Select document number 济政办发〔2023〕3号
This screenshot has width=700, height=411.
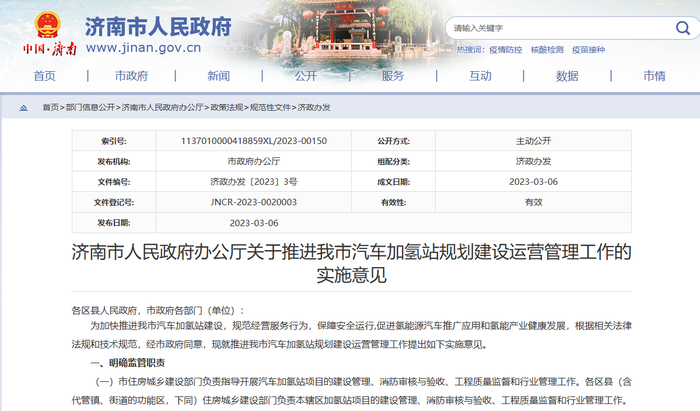coord(254,182)
